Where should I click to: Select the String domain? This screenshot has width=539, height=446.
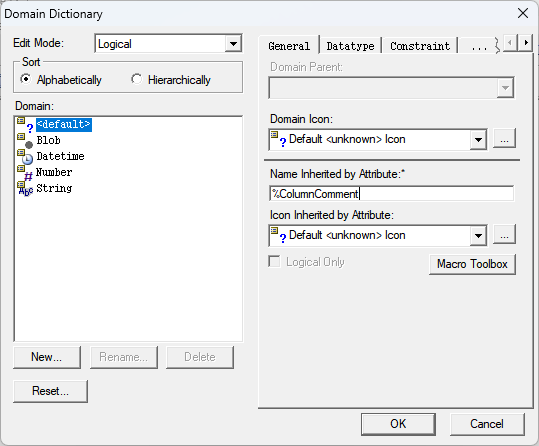coord(54,188)
